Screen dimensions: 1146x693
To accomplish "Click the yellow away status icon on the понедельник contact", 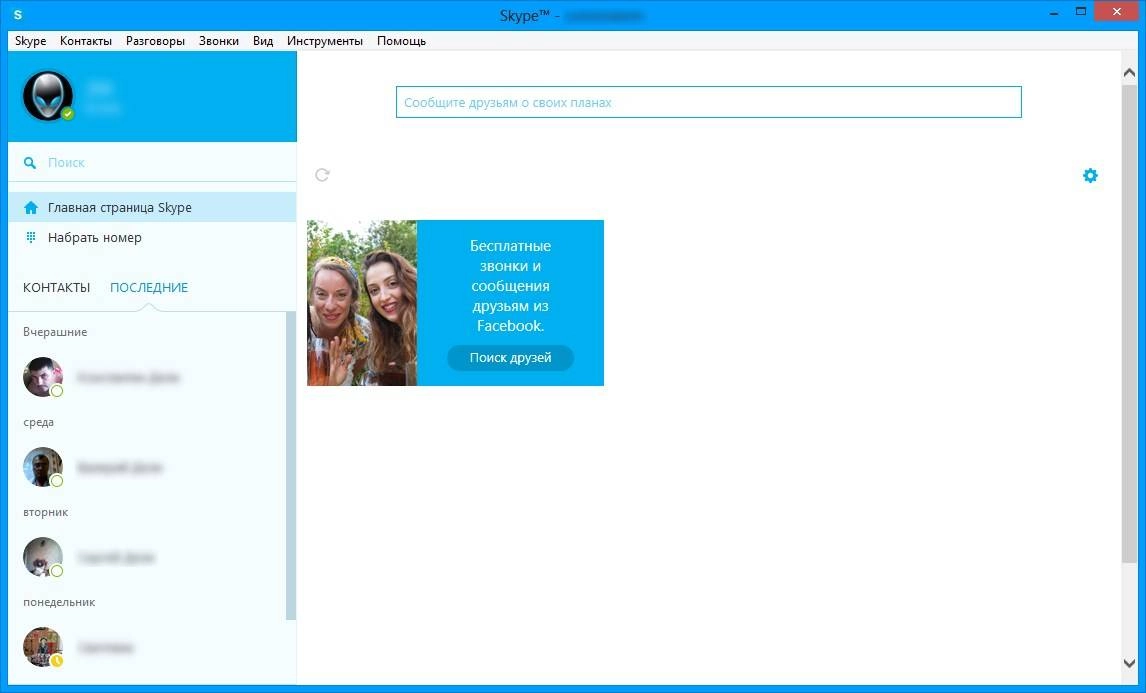I will (x=57, y=661).
